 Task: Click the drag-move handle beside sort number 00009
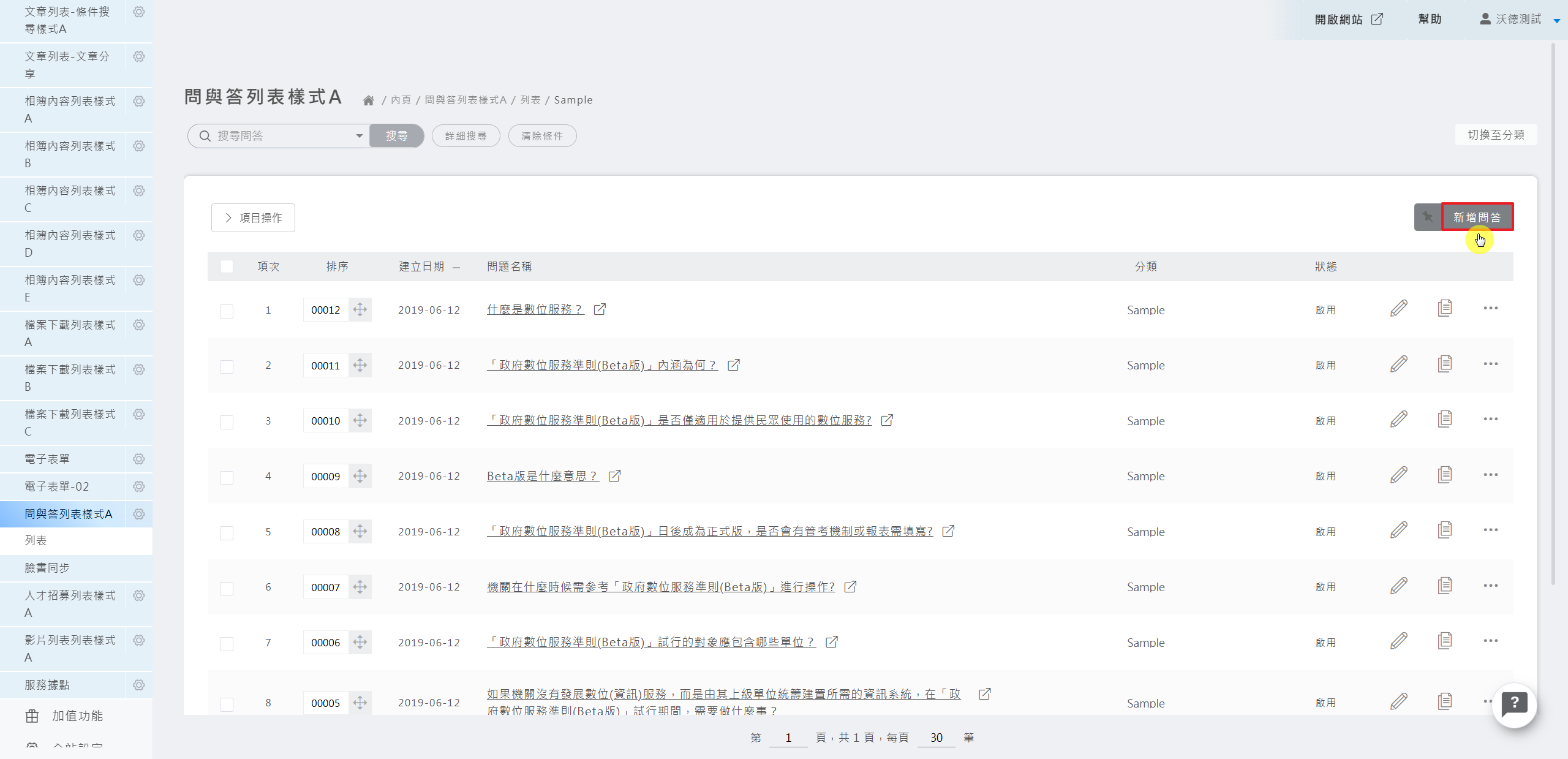point(360,476)
